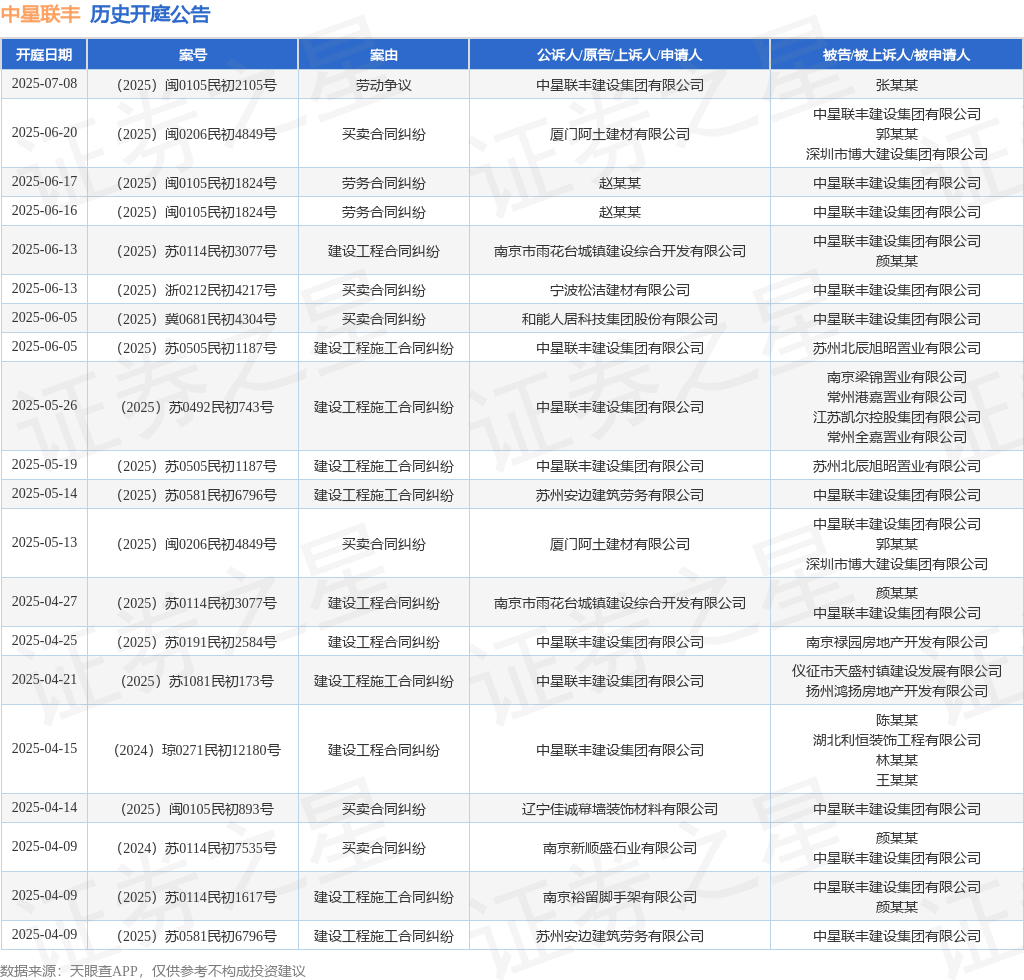Image resolution: width=1024 pixels, height=980 pixels.
Task: Click defendant 仪征市天盛村镇建设发展有限公司
Action: click(896, 671)
